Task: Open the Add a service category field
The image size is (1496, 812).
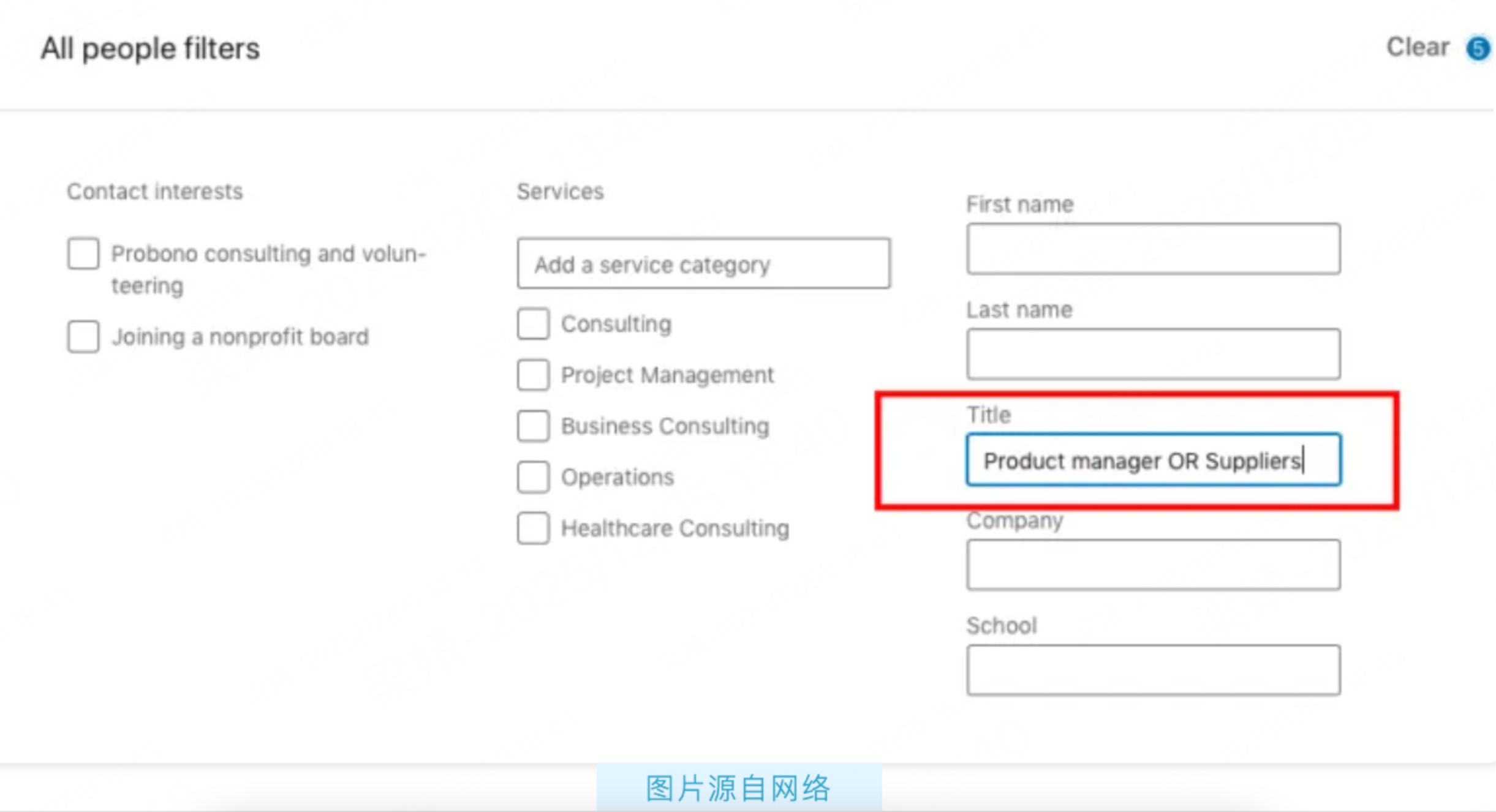Action: tap(703, 264)
